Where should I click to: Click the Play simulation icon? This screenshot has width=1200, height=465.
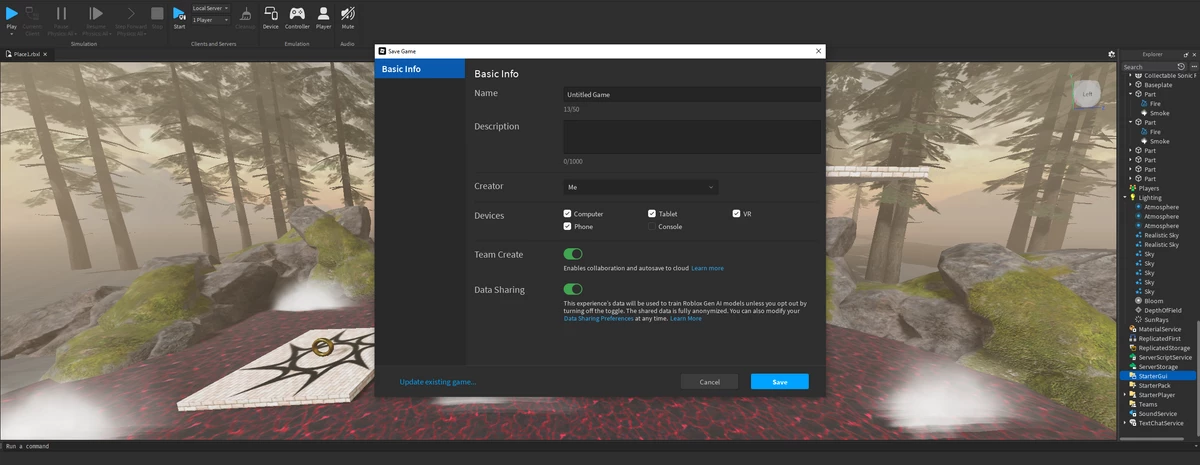pos(12,14)
